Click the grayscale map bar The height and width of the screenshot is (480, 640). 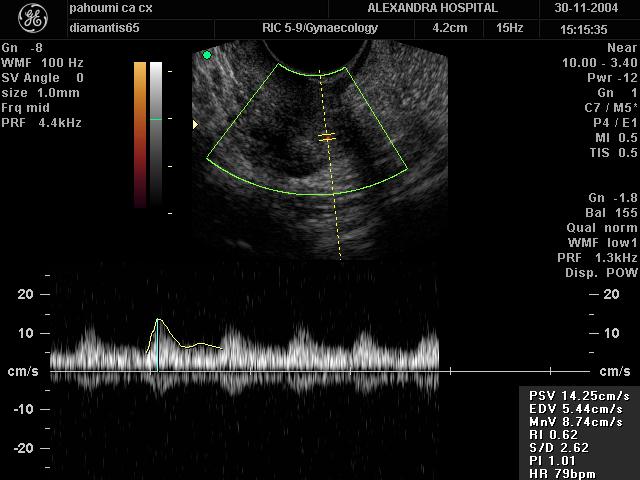(156, 135)
